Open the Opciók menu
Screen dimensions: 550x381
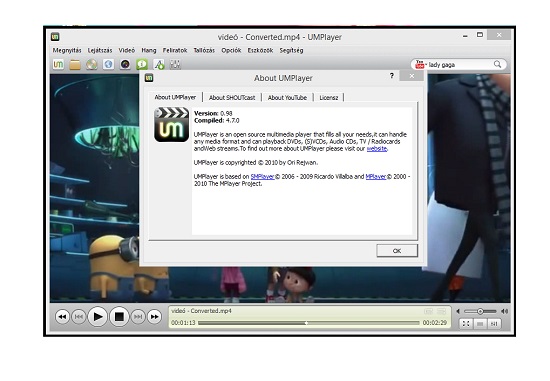231,50
